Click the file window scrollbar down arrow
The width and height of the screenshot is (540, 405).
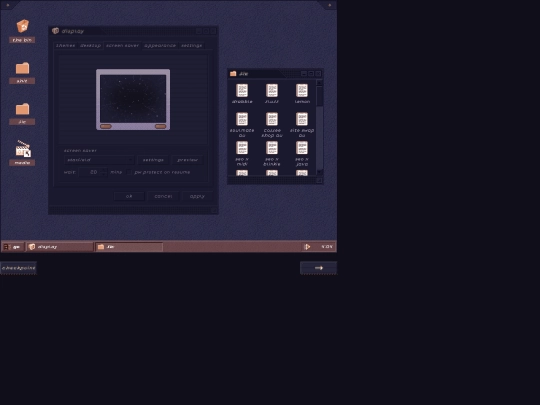click(319, 172)
